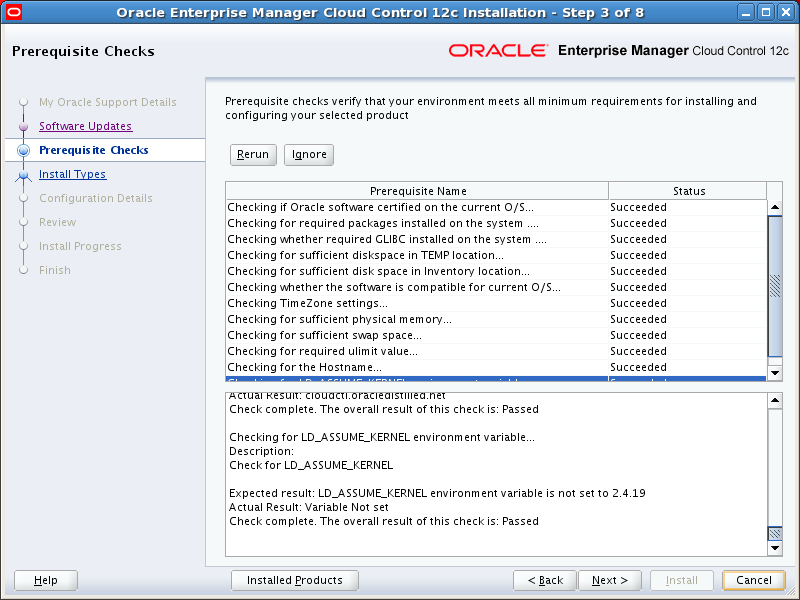Click details pane scrollbar thumb
Image resolution: width=800 pixels, height=600 pixels.
click(x=775, y=534)
